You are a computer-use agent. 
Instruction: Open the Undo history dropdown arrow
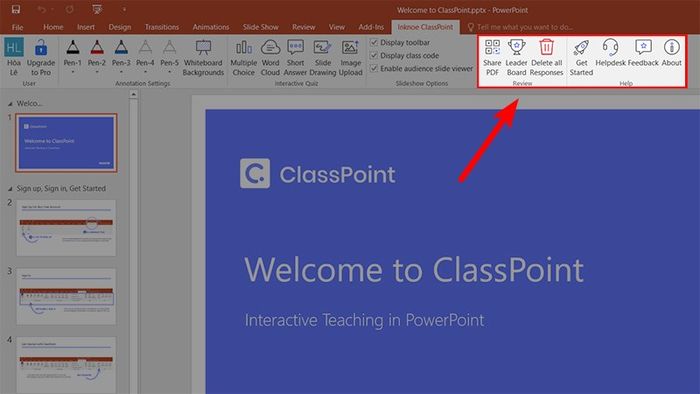[x=52, y=9]
